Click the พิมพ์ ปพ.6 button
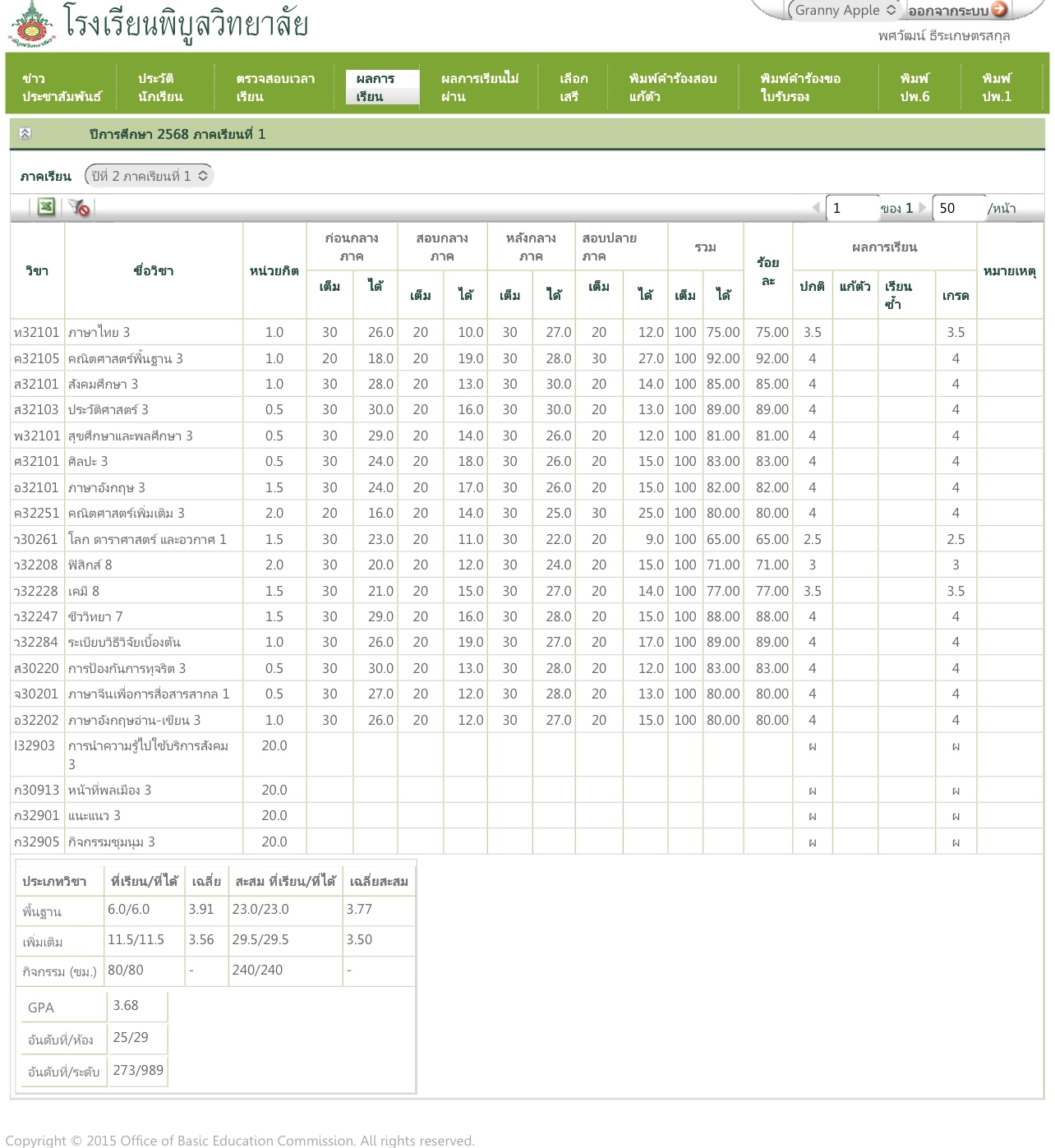The width and height of the screenshot is (1055, 1148). point(914,87)
